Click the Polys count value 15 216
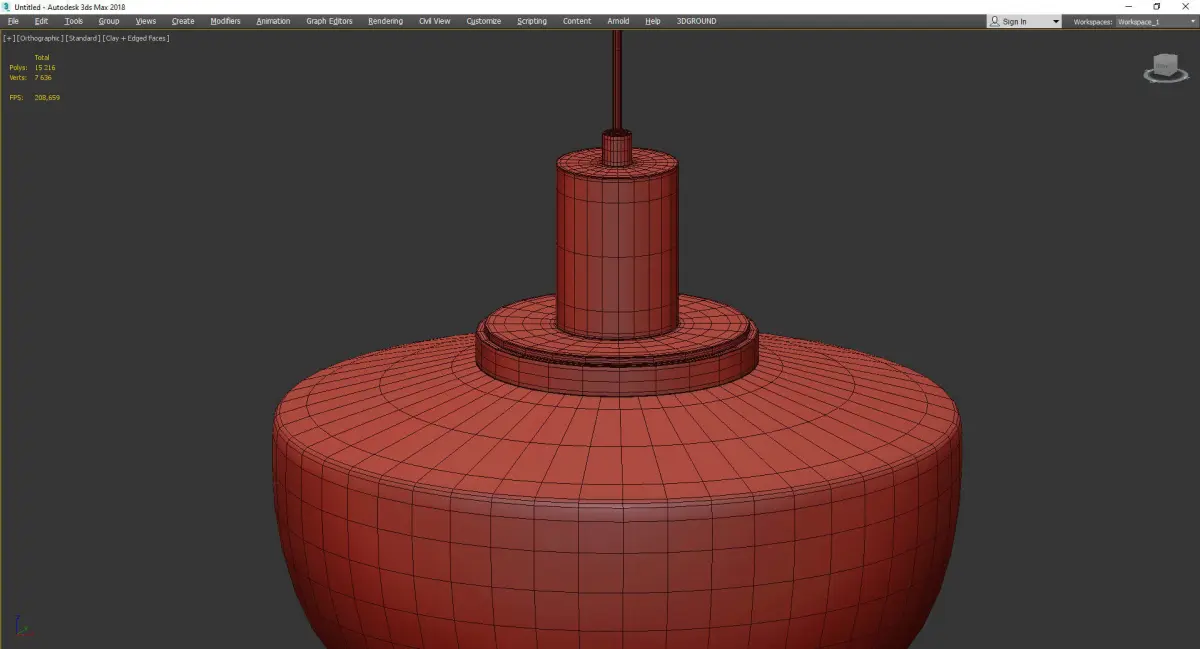1200x649 pixels. pyautogui.click(x=45, y=67)
